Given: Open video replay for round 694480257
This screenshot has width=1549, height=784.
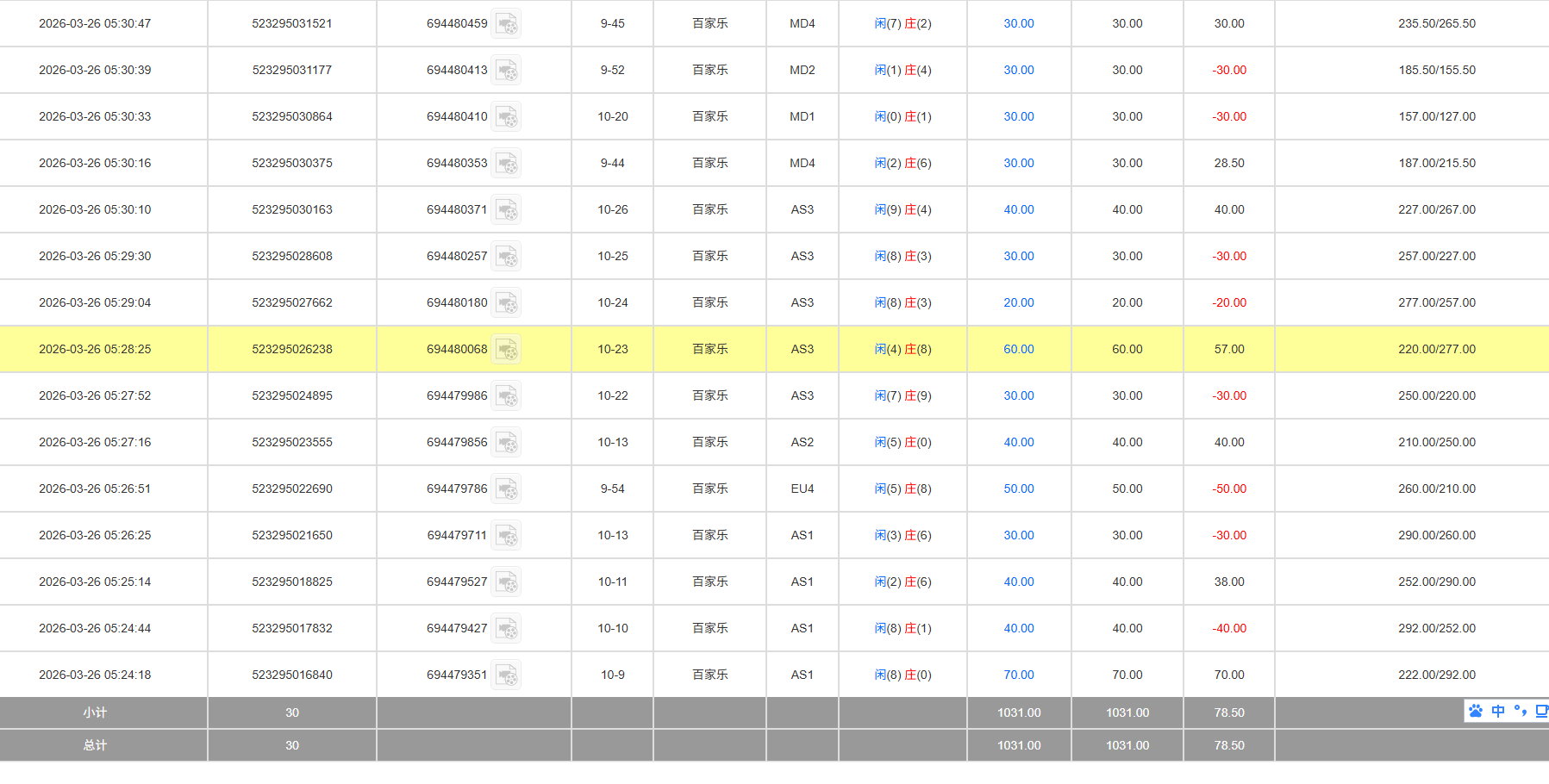Looking at the screenshot, I should [507, 257].
